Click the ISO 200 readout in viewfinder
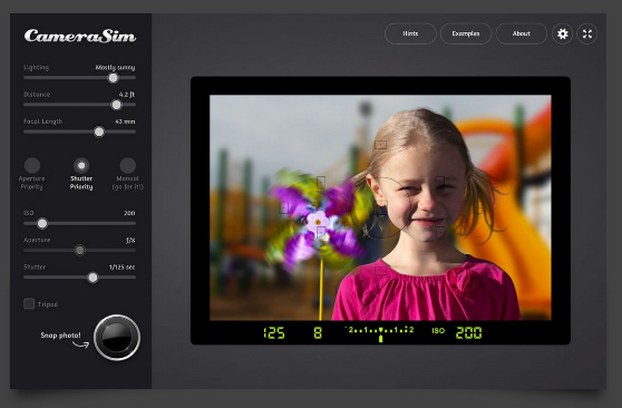The width and height of the screenshot is (622, 408). click(468, 332)
